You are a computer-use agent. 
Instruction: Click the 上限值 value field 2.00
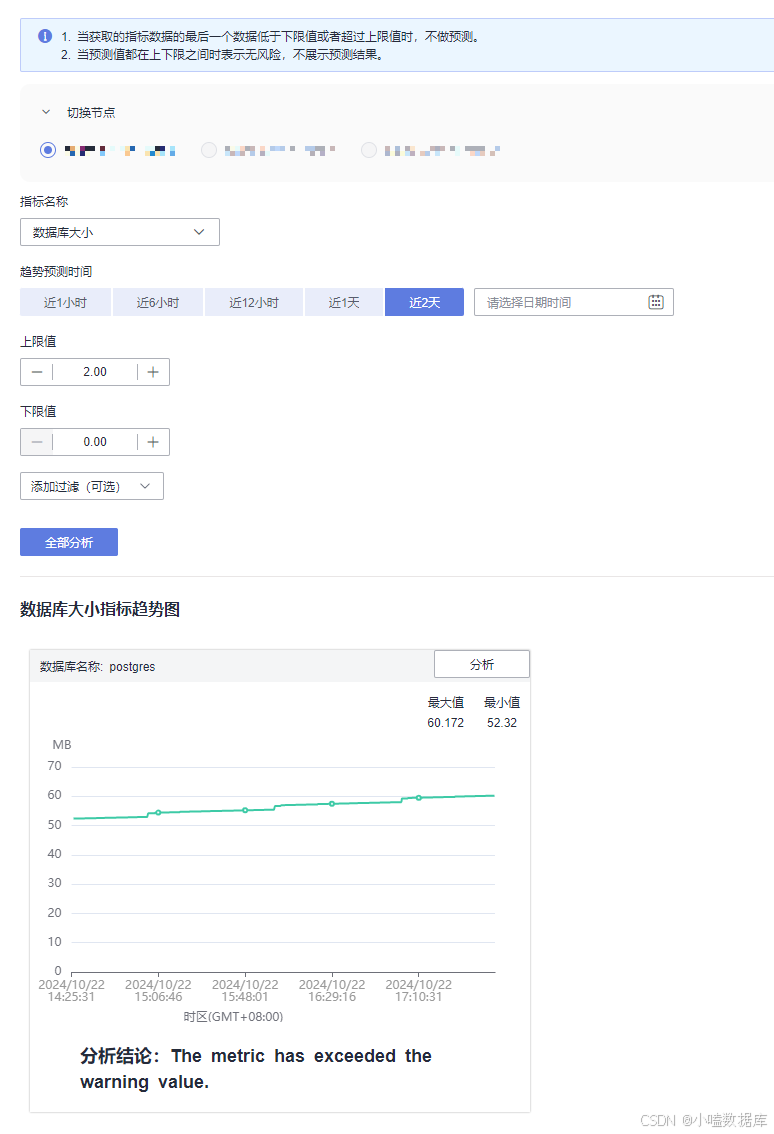coord(95,372)
